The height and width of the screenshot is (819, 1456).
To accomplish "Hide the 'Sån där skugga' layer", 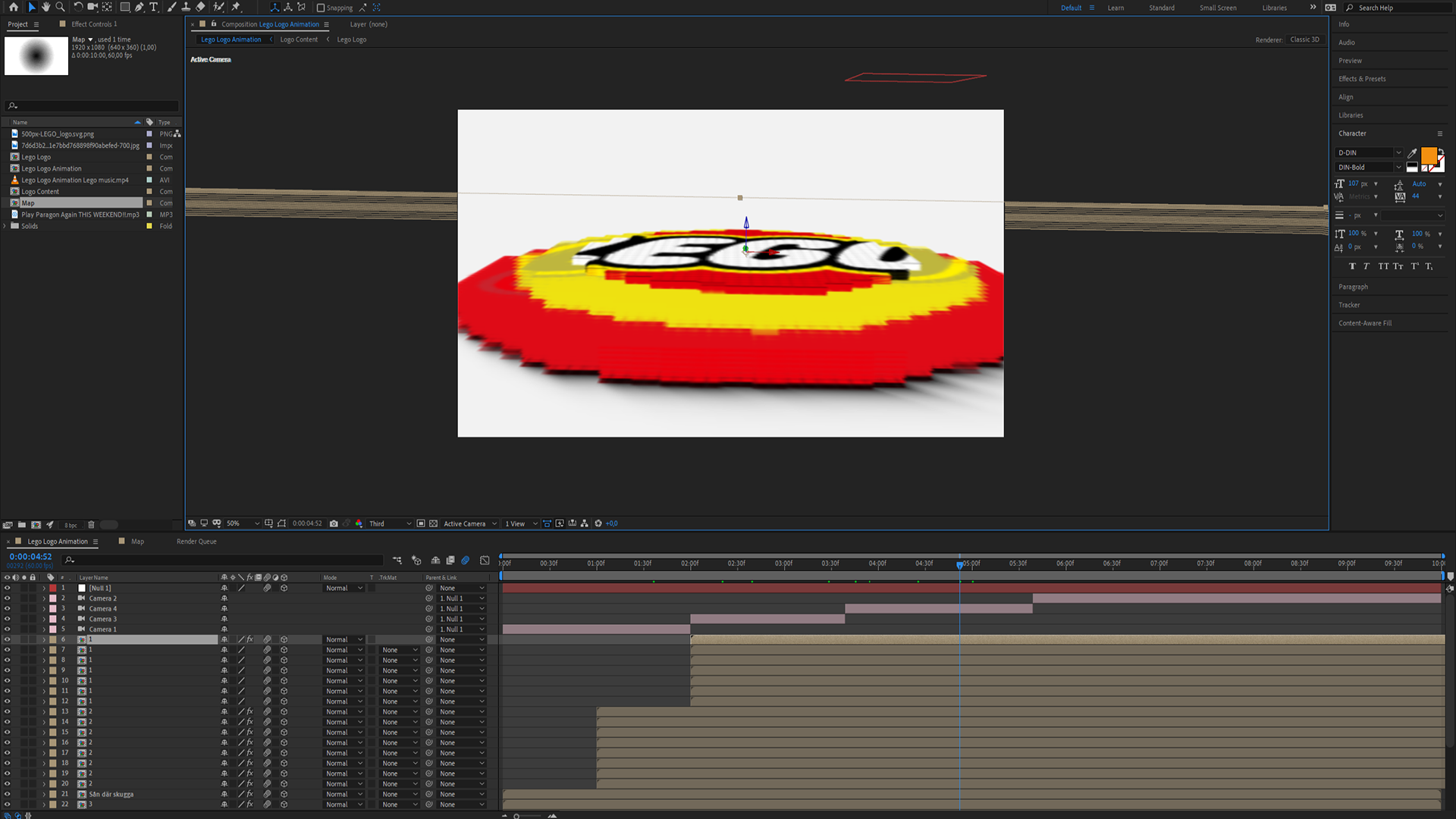I will [x=7, y=794].
